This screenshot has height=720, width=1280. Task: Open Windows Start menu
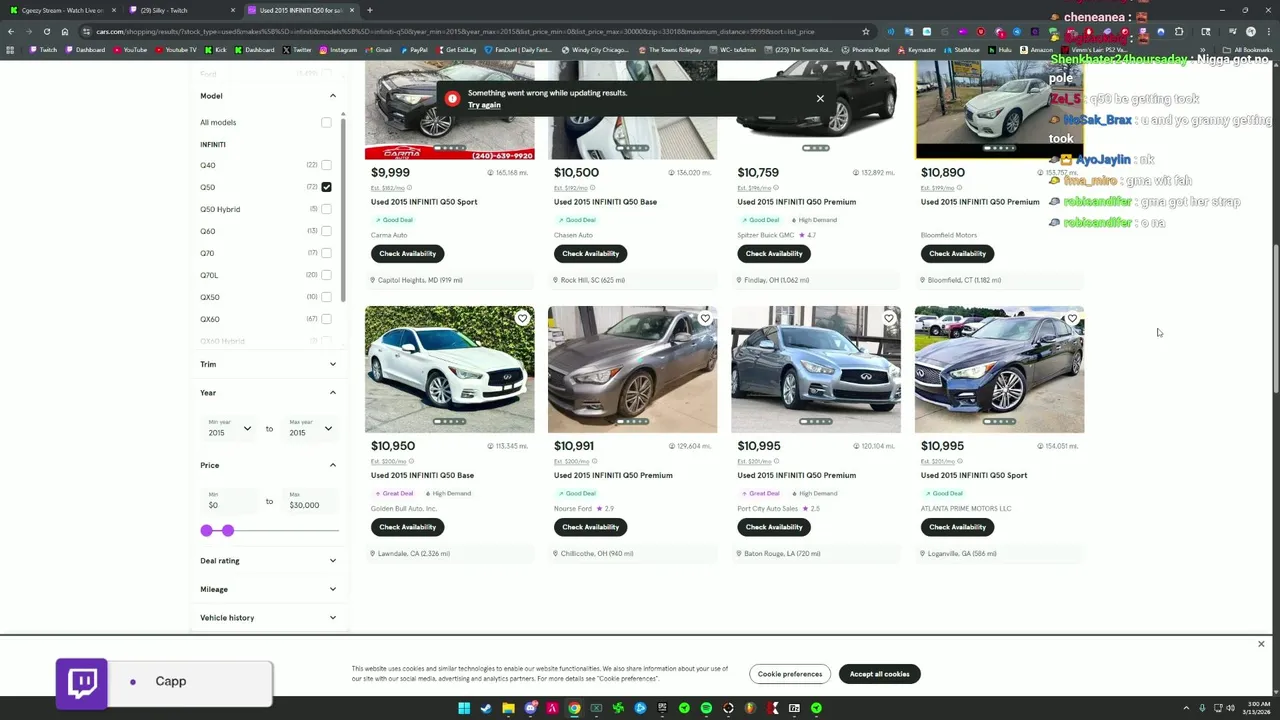(464, 708)
